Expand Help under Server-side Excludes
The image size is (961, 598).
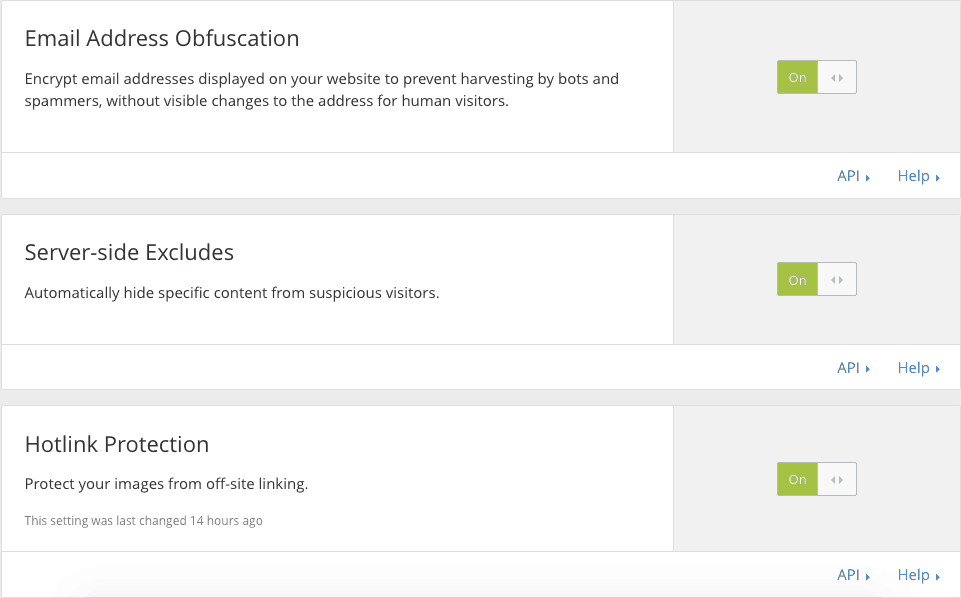pyautogui.click(x=918, y=368)
